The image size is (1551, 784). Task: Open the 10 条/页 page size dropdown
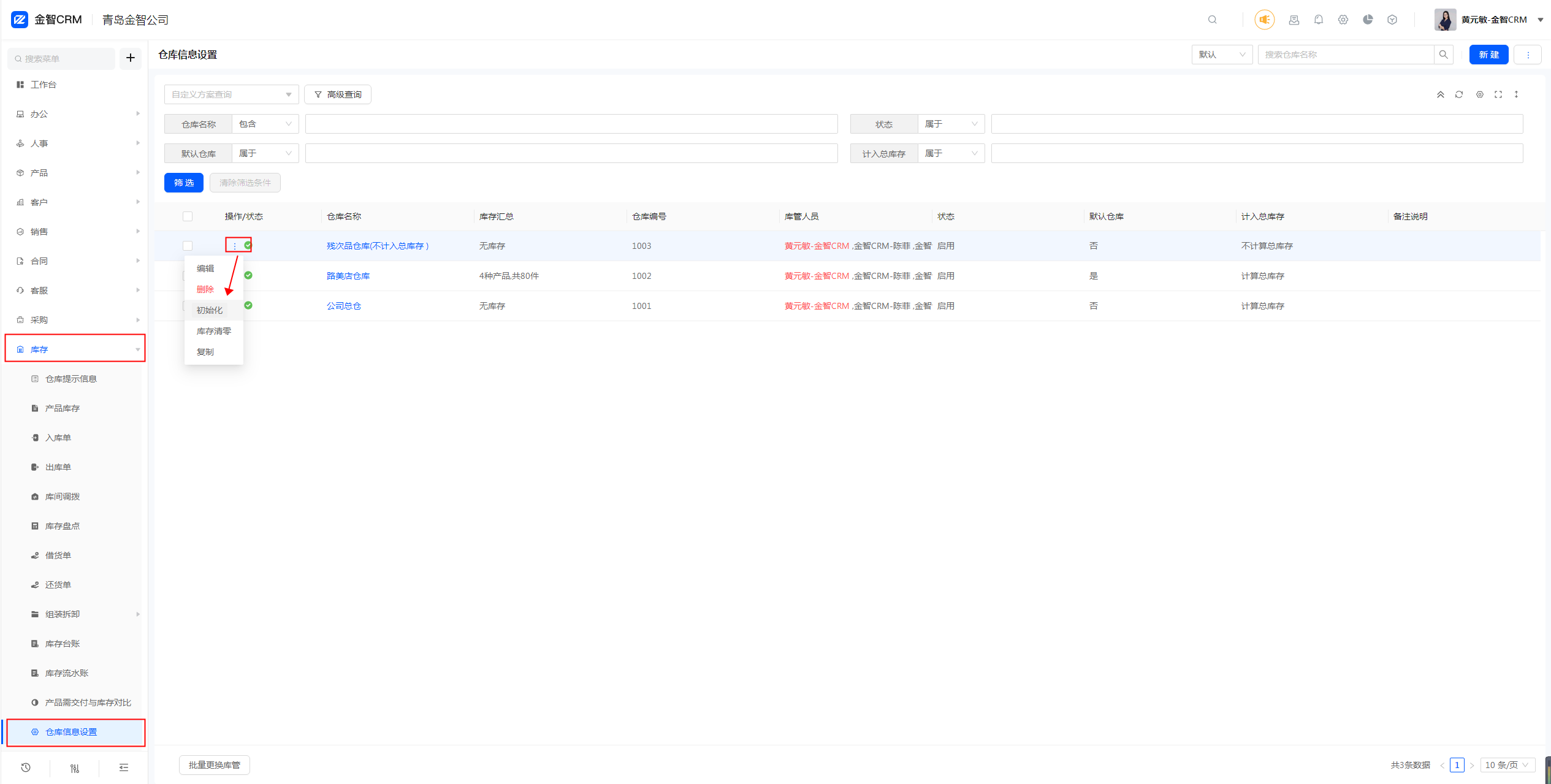coord(1507,765)
